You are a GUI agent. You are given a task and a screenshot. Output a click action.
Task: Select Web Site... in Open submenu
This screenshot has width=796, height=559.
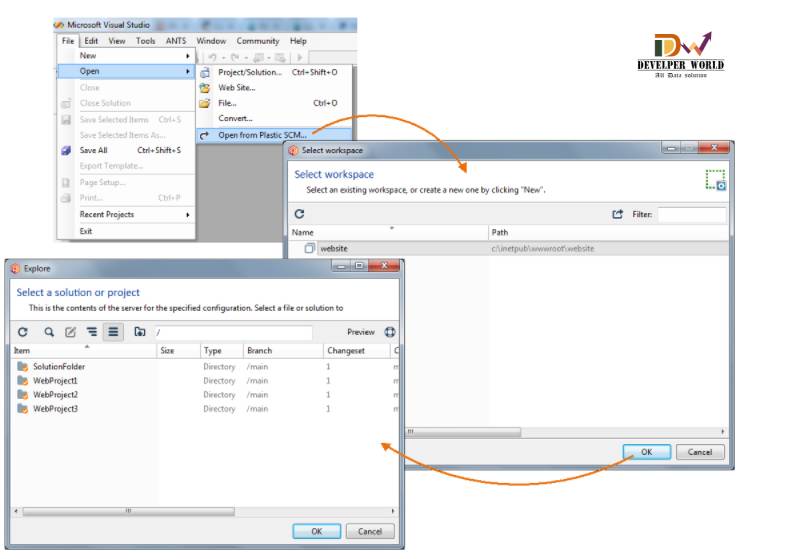click(274, 88)
